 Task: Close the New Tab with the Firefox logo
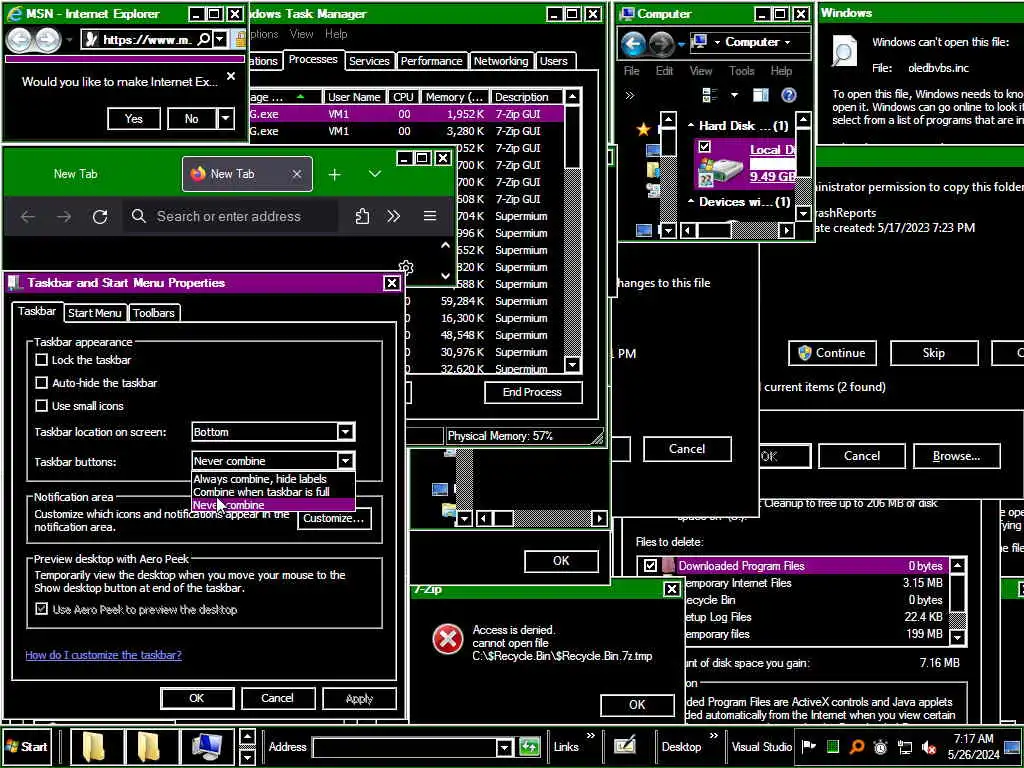[296, 174]
